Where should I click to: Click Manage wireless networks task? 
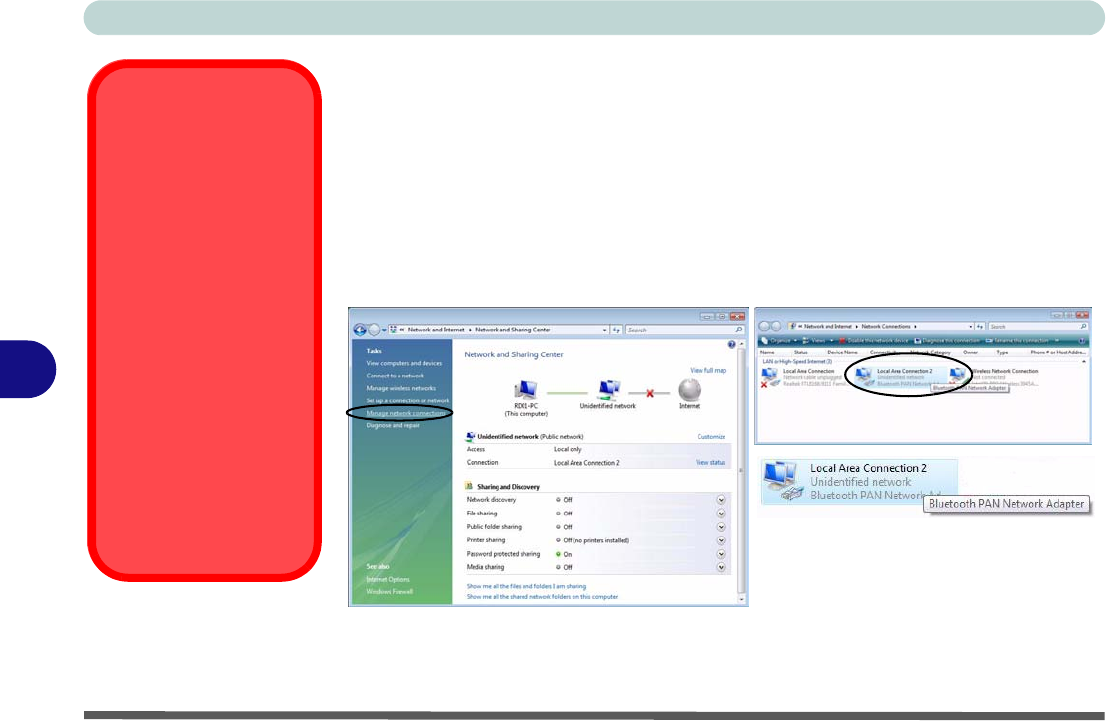click(401, 388)
